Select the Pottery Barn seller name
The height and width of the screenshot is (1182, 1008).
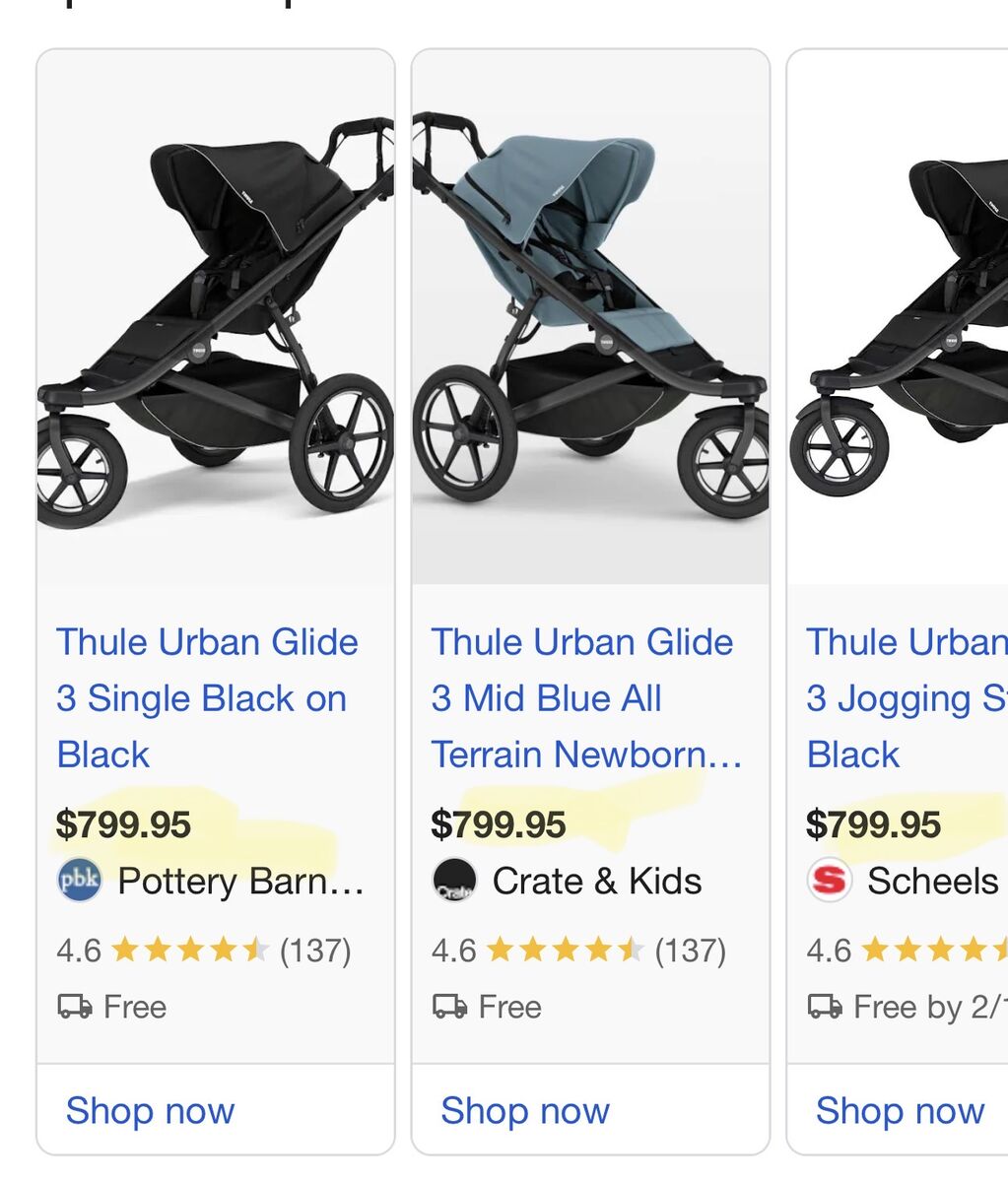tap(240, 881)
